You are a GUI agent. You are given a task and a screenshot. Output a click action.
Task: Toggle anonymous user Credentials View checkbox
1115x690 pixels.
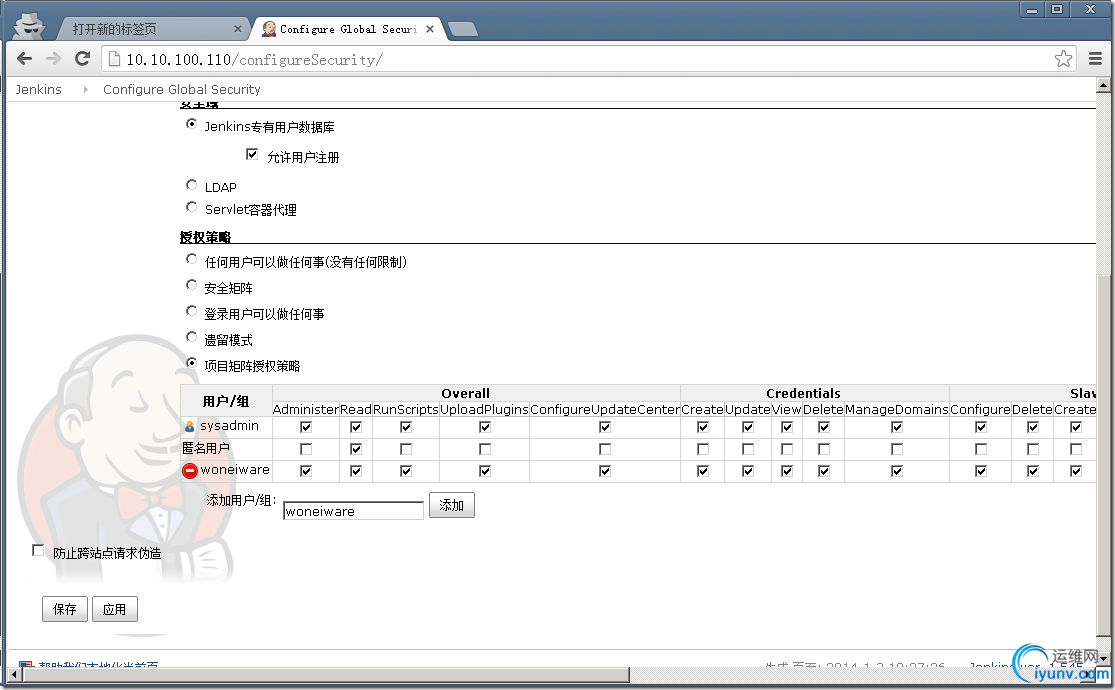(x=786, y=449)
